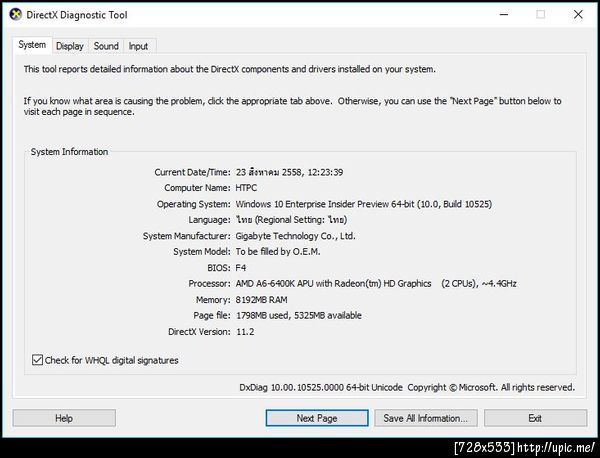Click the BIOS value F4

click(241, 268)
